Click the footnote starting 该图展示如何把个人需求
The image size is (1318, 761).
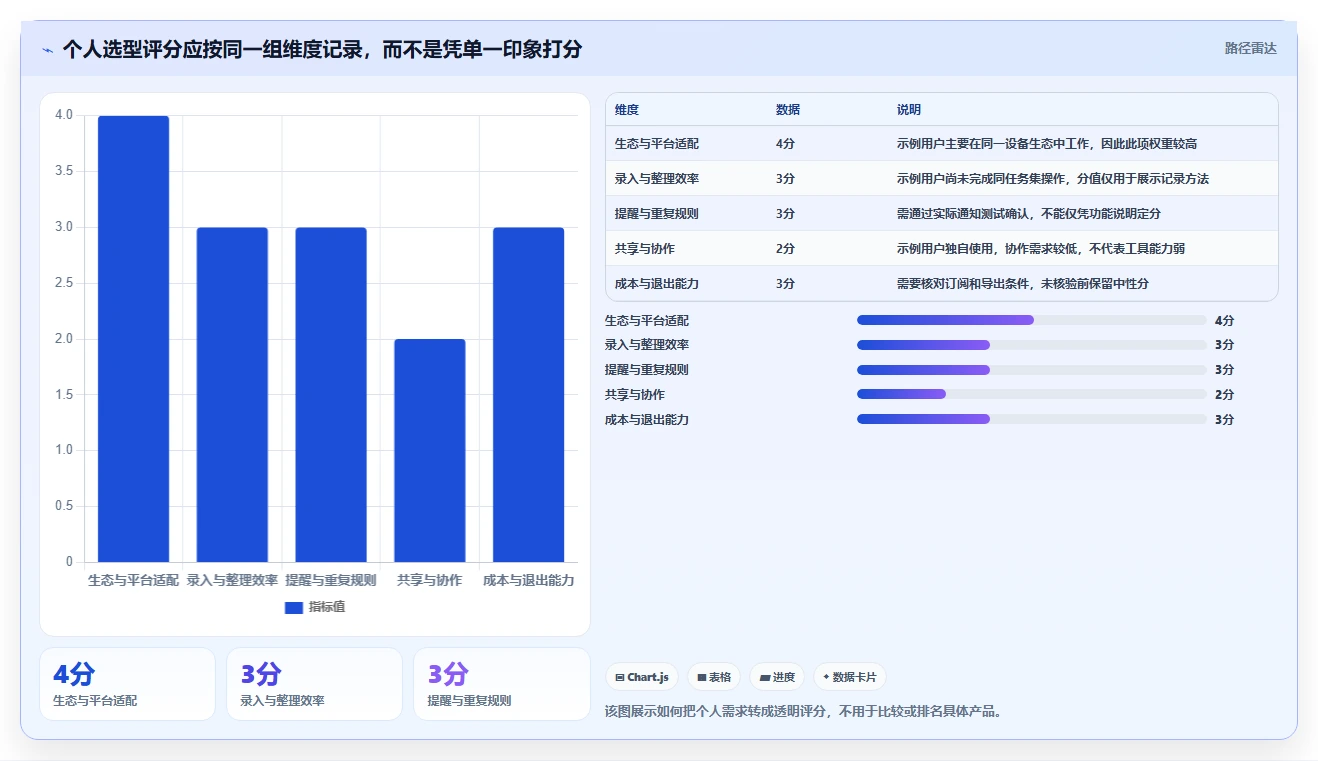pyautogui.click(x=804, y=712)
